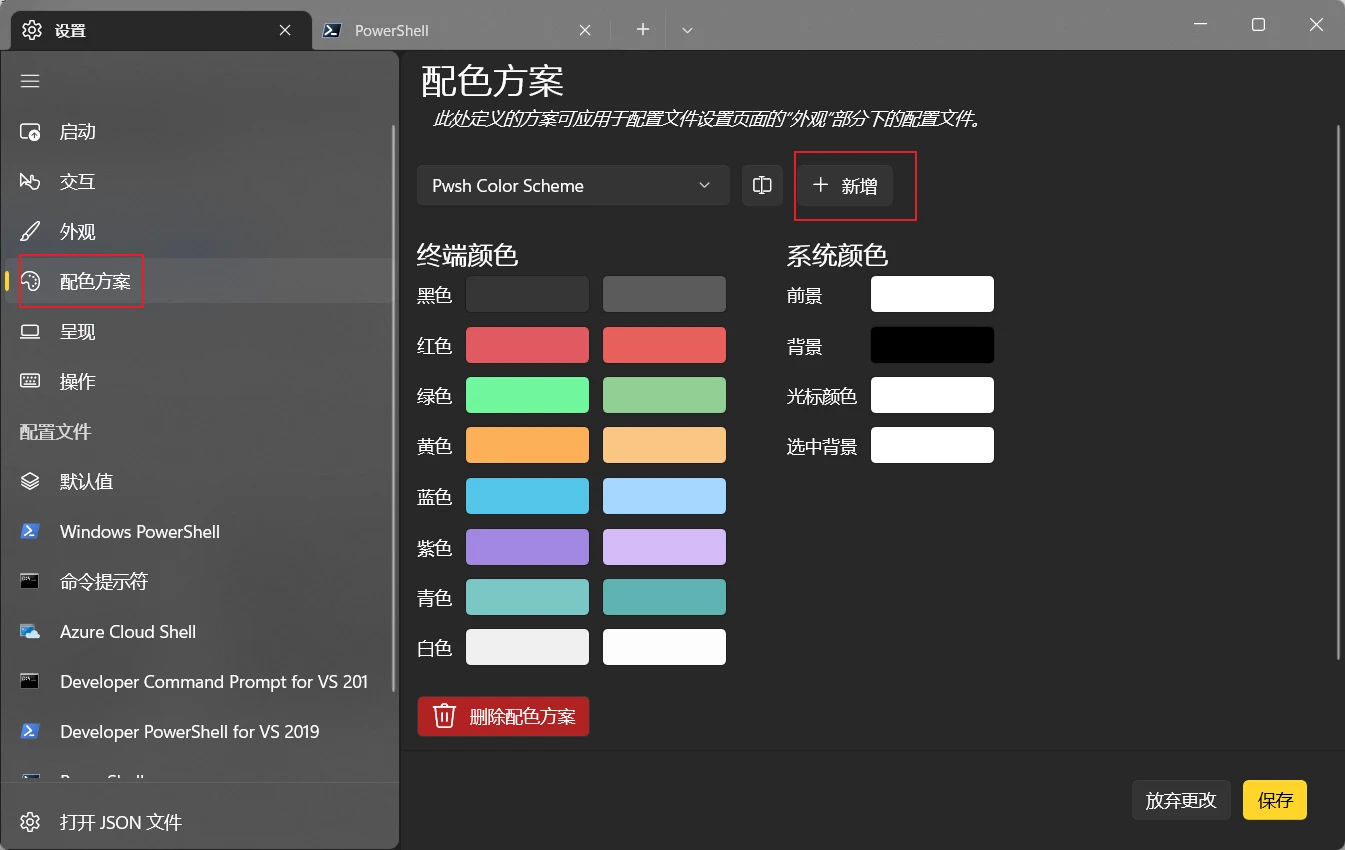Open the Pwsh Color Scheme dropdown
Screen dimensions: 1345x850
pyautogui.click(x=573, y=185)
